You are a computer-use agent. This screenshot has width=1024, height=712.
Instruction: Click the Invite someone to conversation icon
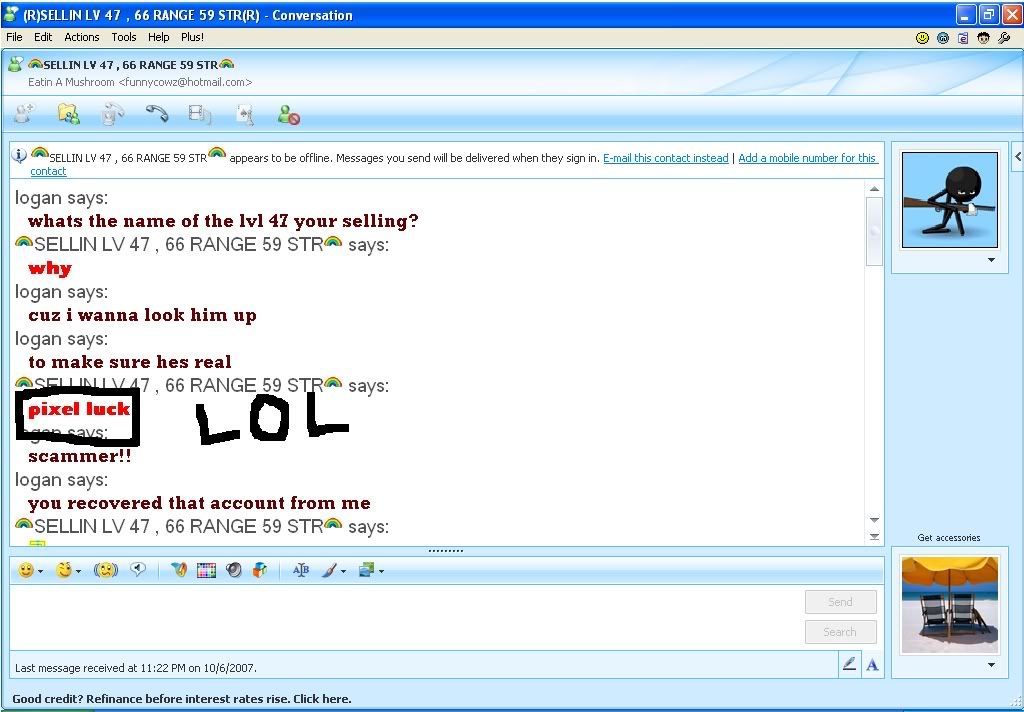(24, 115)
